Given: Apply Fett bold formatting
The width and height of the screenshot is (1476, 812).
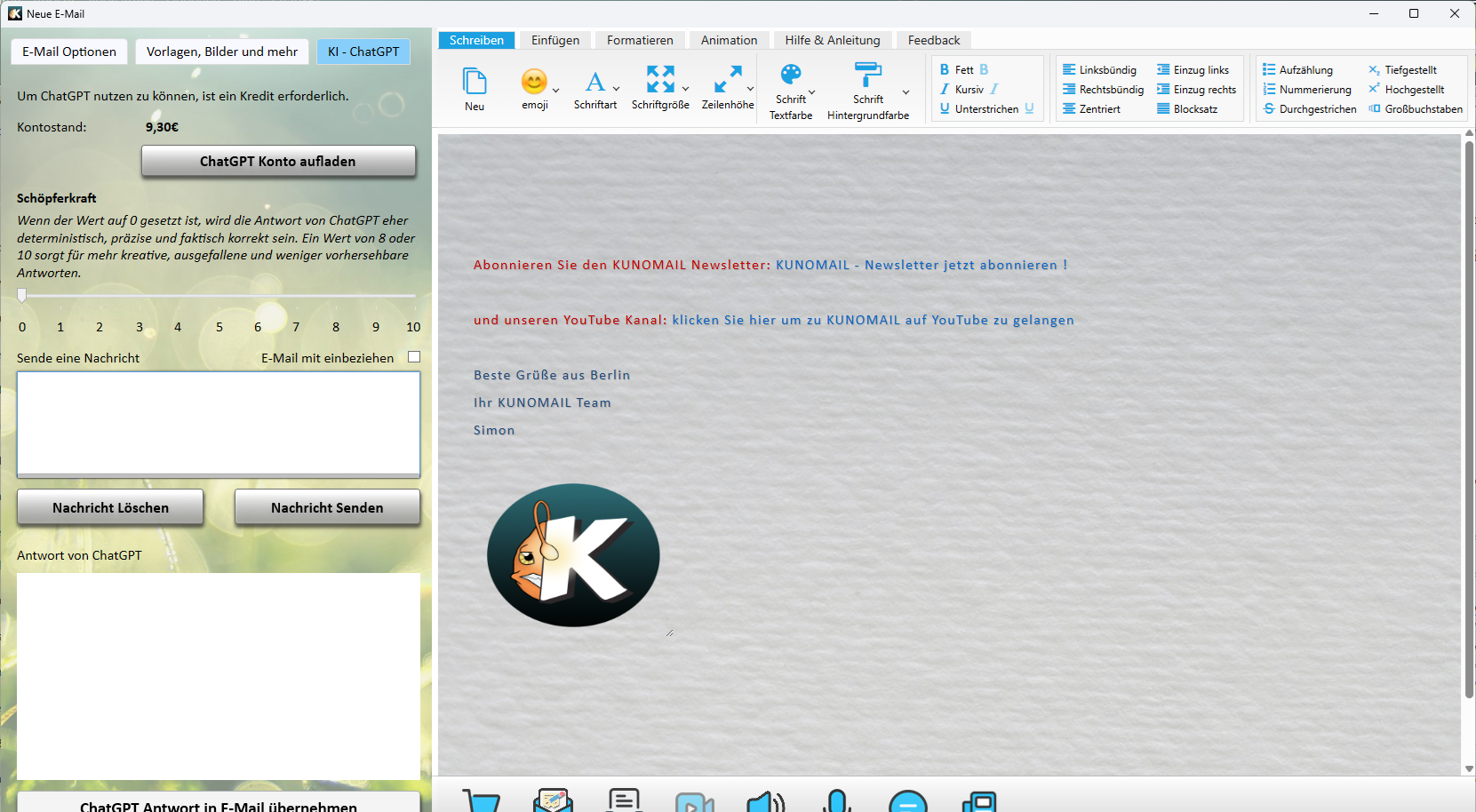Looking at the screenshot, I should click(x=964, y=69).
